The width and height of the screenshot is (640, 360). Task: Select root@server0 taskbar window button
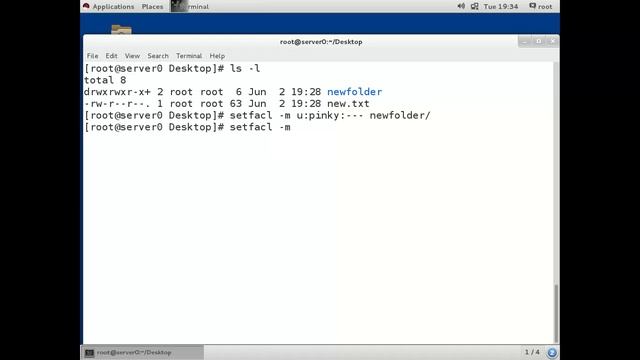[x=142, y=352]
